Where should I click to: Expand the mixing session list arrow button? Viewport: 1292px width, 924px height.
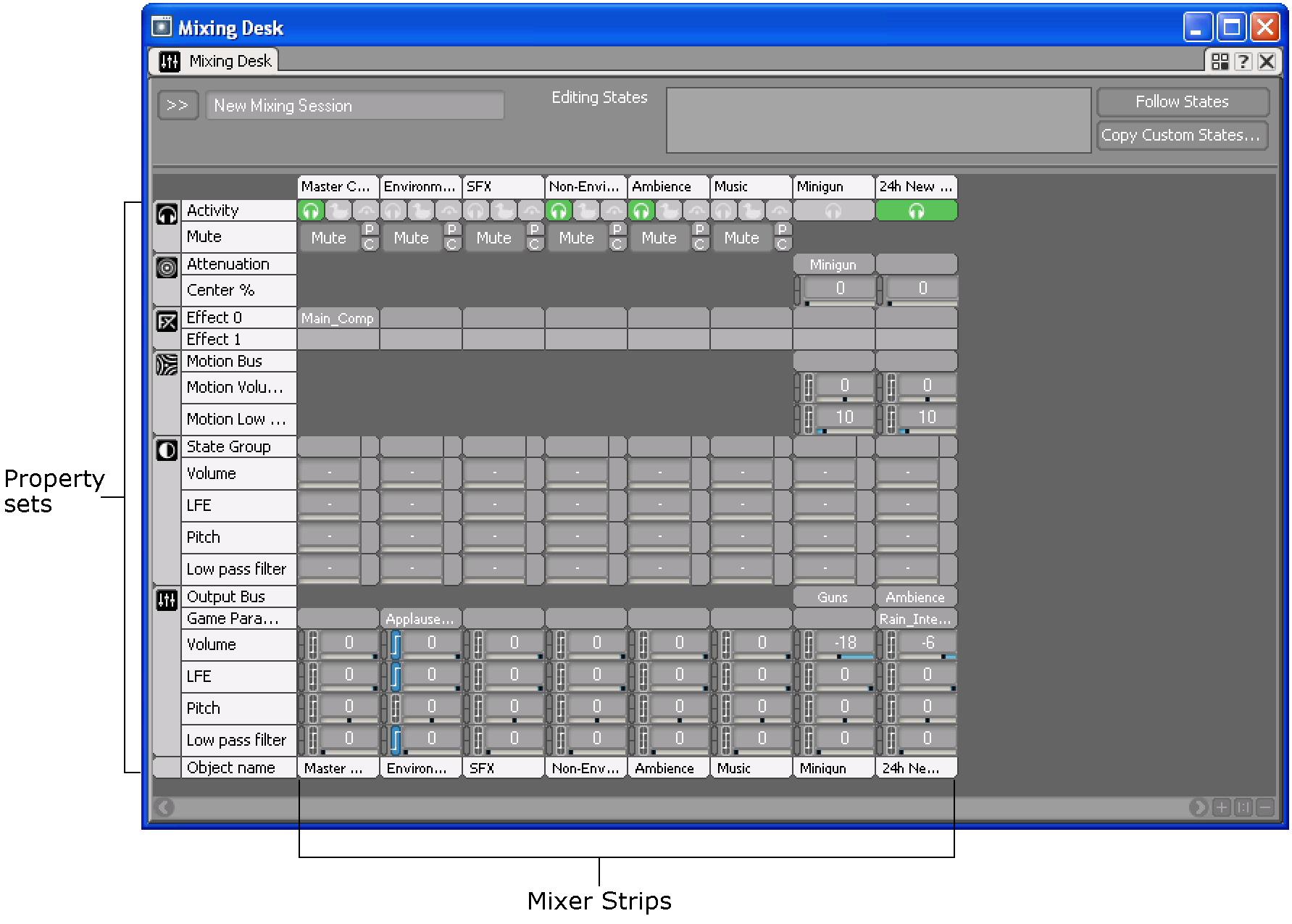pos(178,105)
